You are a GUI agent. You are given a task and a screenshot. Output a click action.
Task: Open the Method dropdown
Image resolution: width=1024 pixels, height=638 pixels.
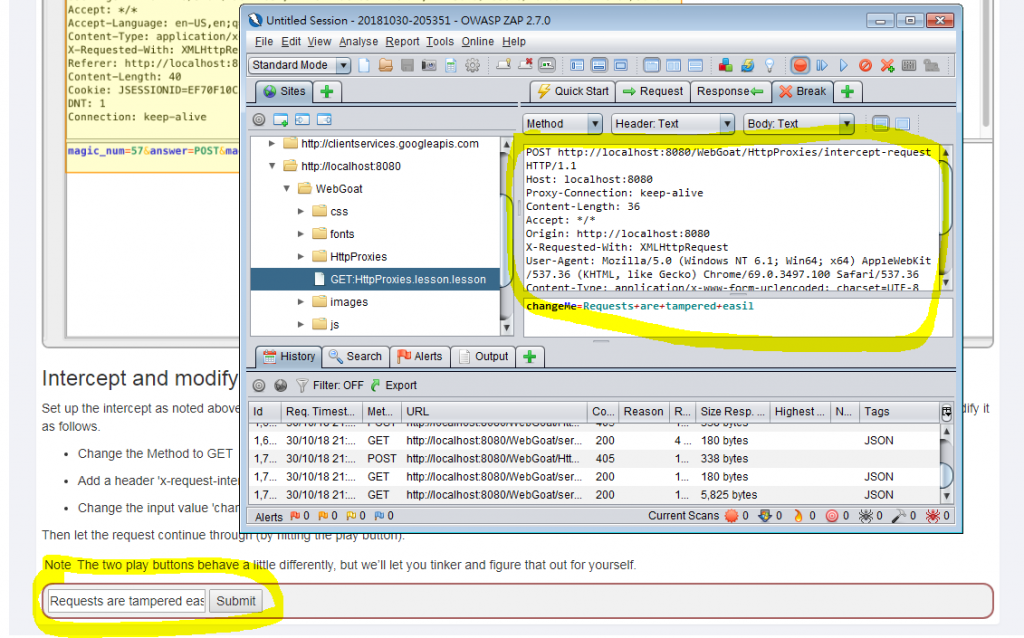click(x=562, y=123)
